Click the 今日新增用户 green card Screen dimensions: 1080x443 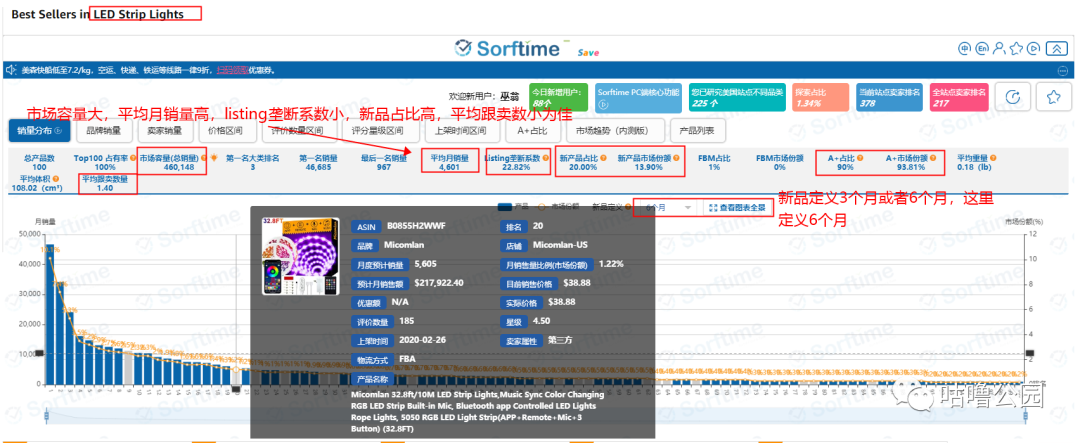(559, 97)
